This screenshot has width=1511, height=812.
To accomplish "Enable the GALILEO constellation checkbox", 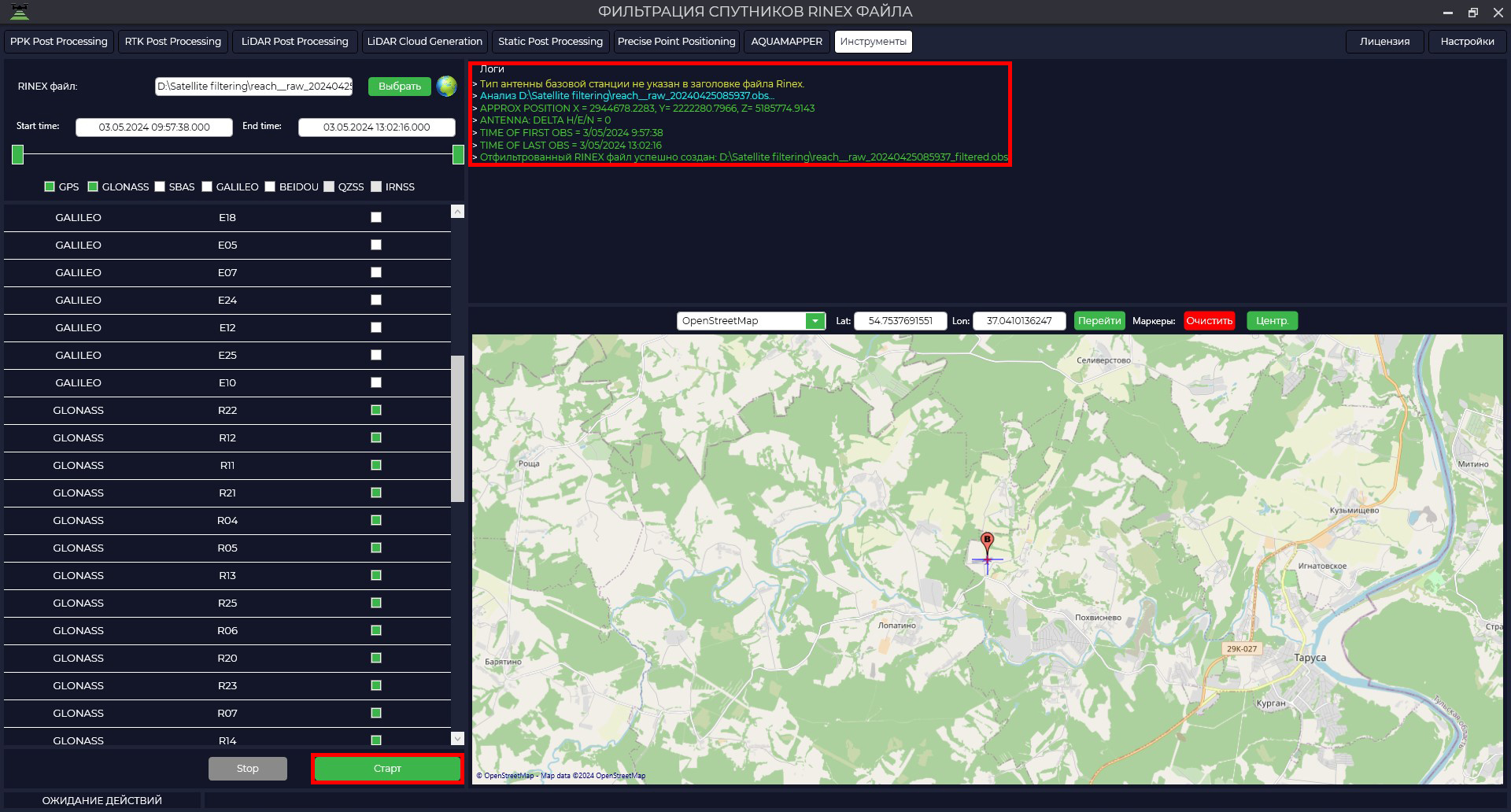I will click(207, 186).
